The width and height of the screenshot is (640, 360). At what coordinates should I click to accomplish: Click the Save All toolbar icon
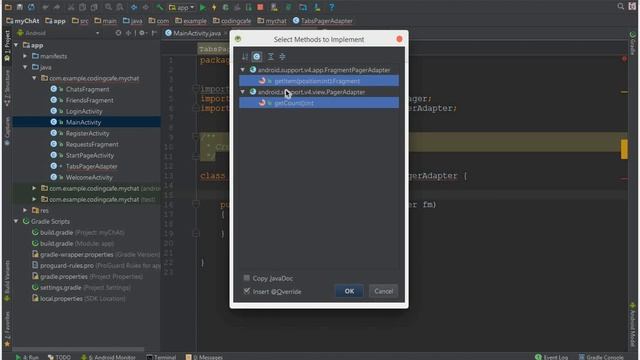[x=20, y=7]
